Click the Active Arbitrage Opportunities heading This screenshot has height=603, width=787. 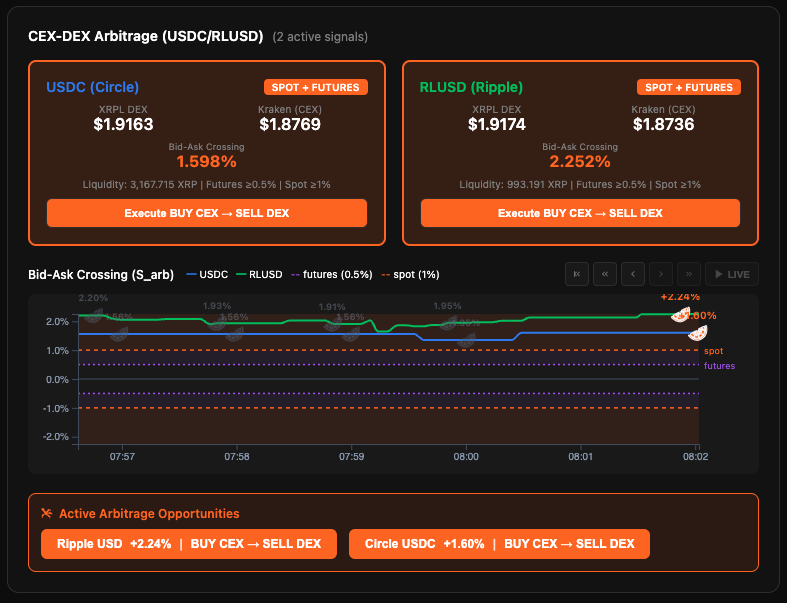pyautogui.click(x=149, y=513)
